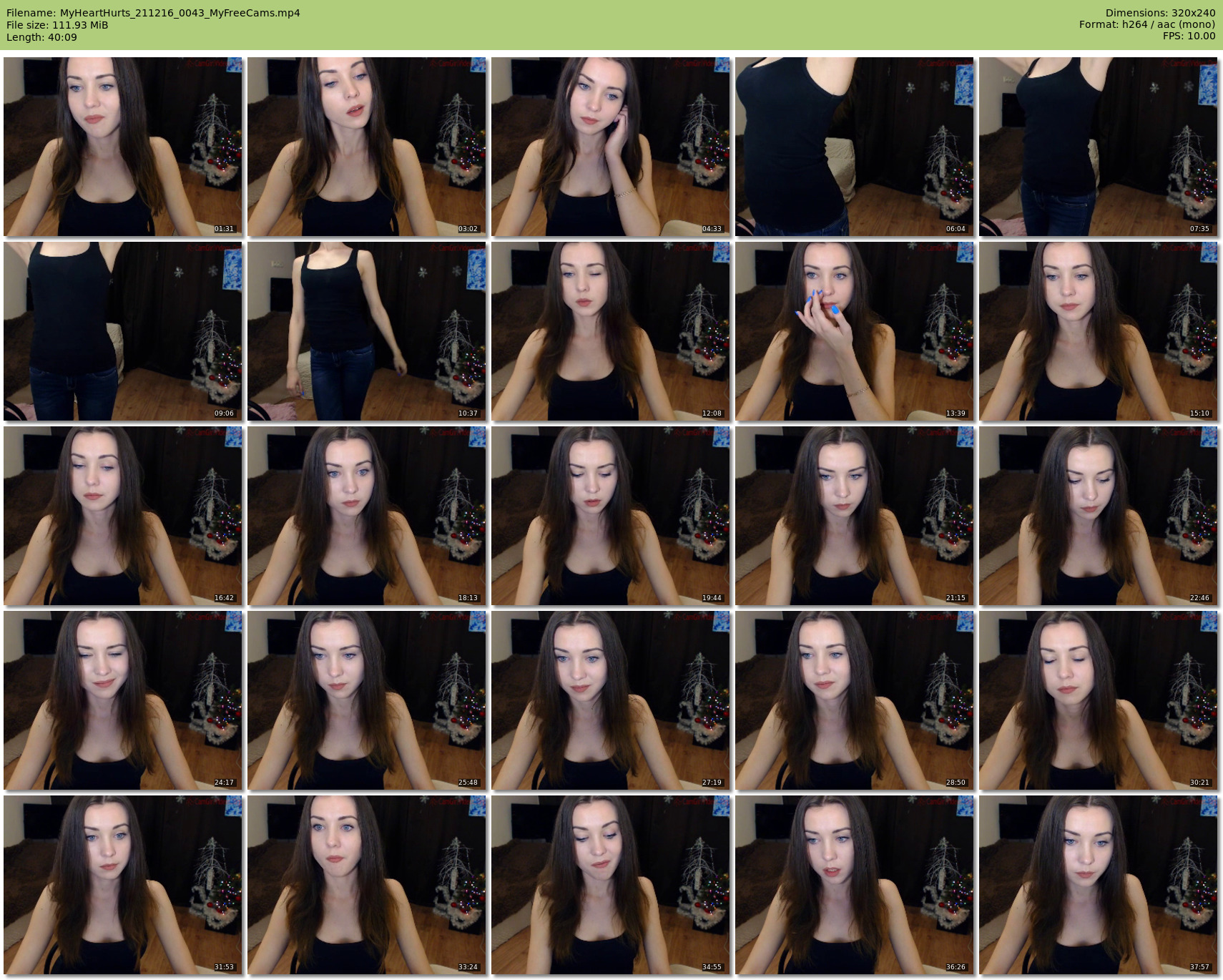Image resolution: width=1223 pixels, height=980 pixels.
Task: Click the frame stamped 36:26
Action: coord(855,885)
